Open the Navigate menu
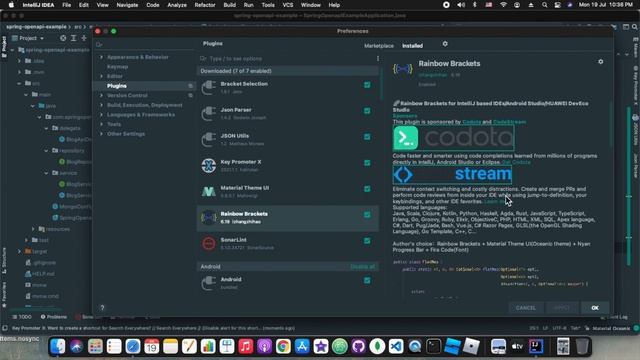Screen dimensions: 640x360 127,5
